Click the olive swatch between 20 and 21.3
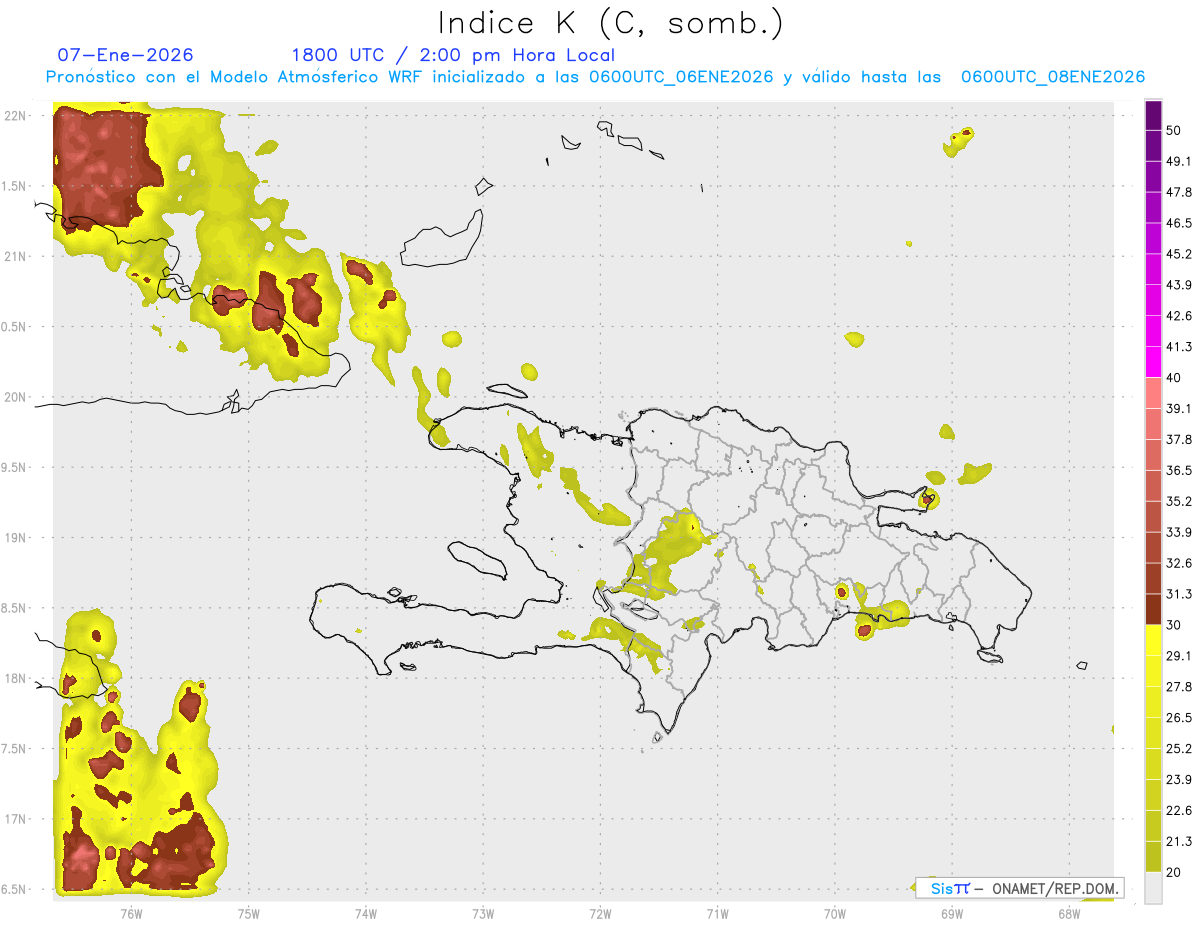Viewport: 1200px width, 927px height. [x=1153, y=857]
